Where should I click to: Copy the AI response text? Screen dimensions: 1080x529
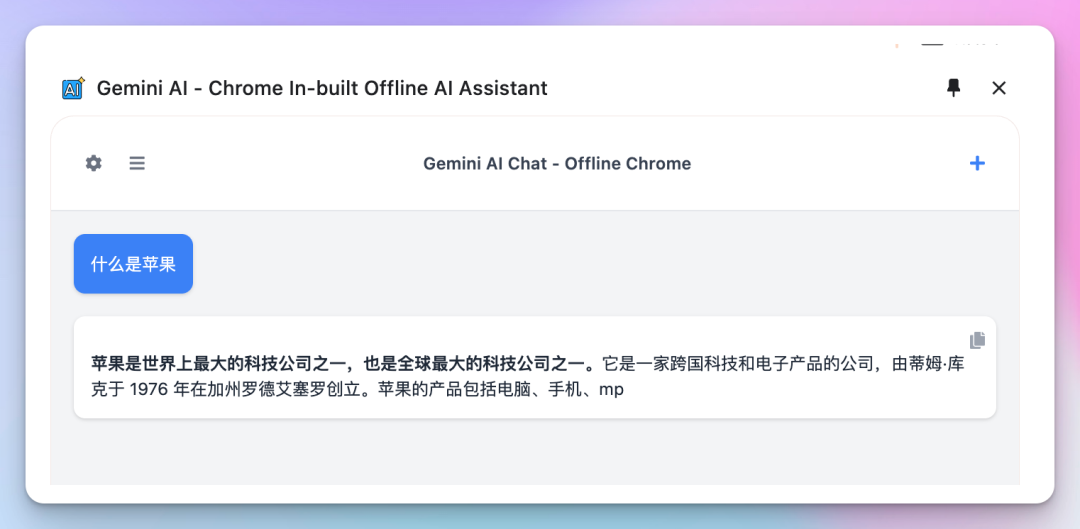click(977, 340)
